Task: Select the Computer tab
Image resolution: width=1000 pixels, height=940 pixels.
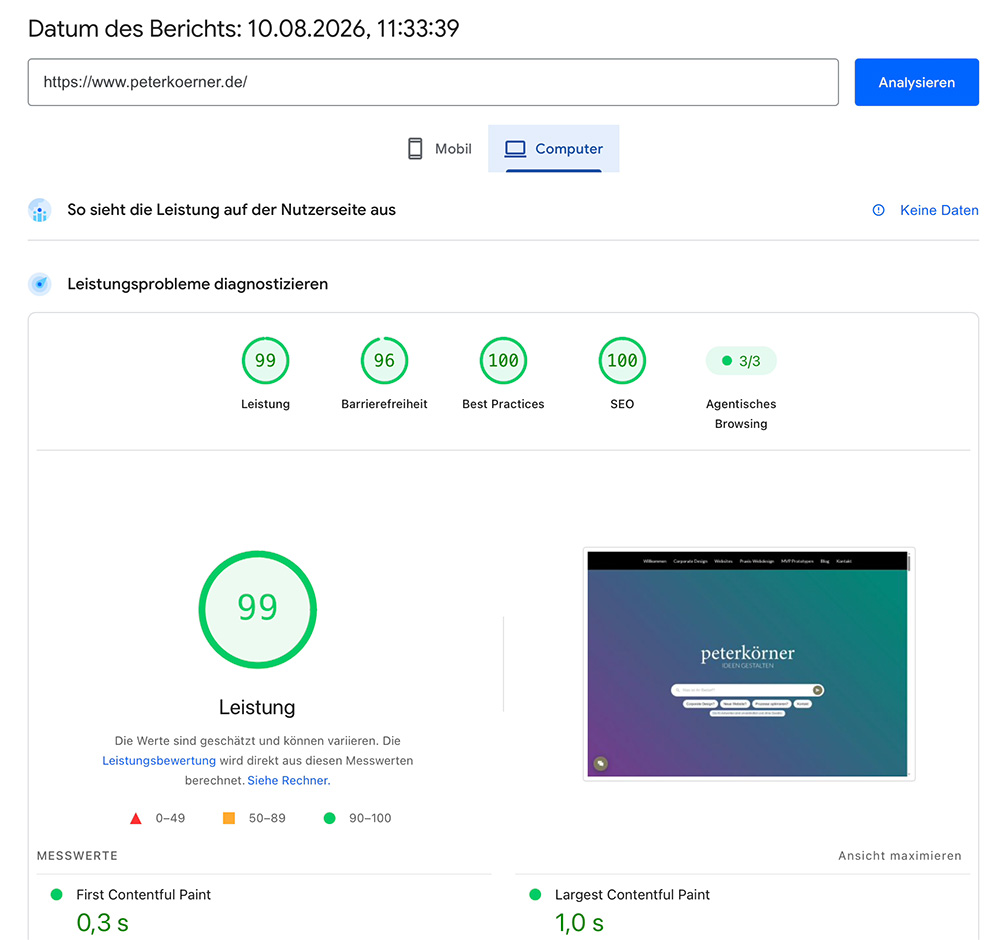Action: click(554, 149)
